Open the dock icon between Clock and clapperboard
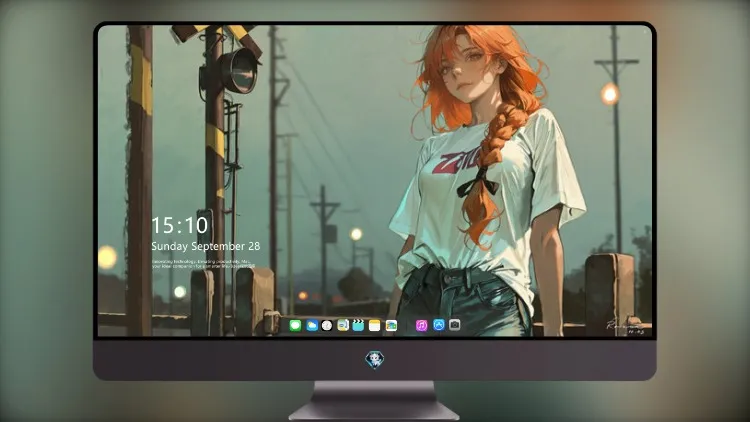The image size is (750, 422). [342, 325]
